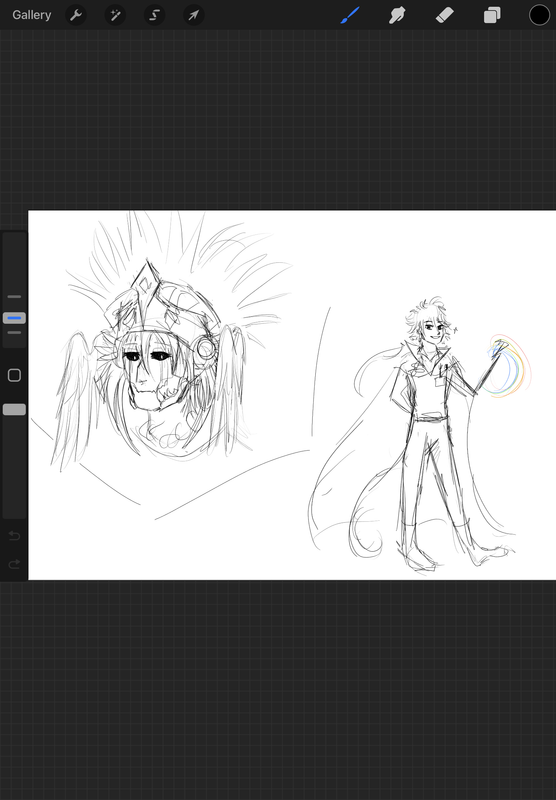
Task: Open the Actions wrench menu
Action: coord(76,15)
